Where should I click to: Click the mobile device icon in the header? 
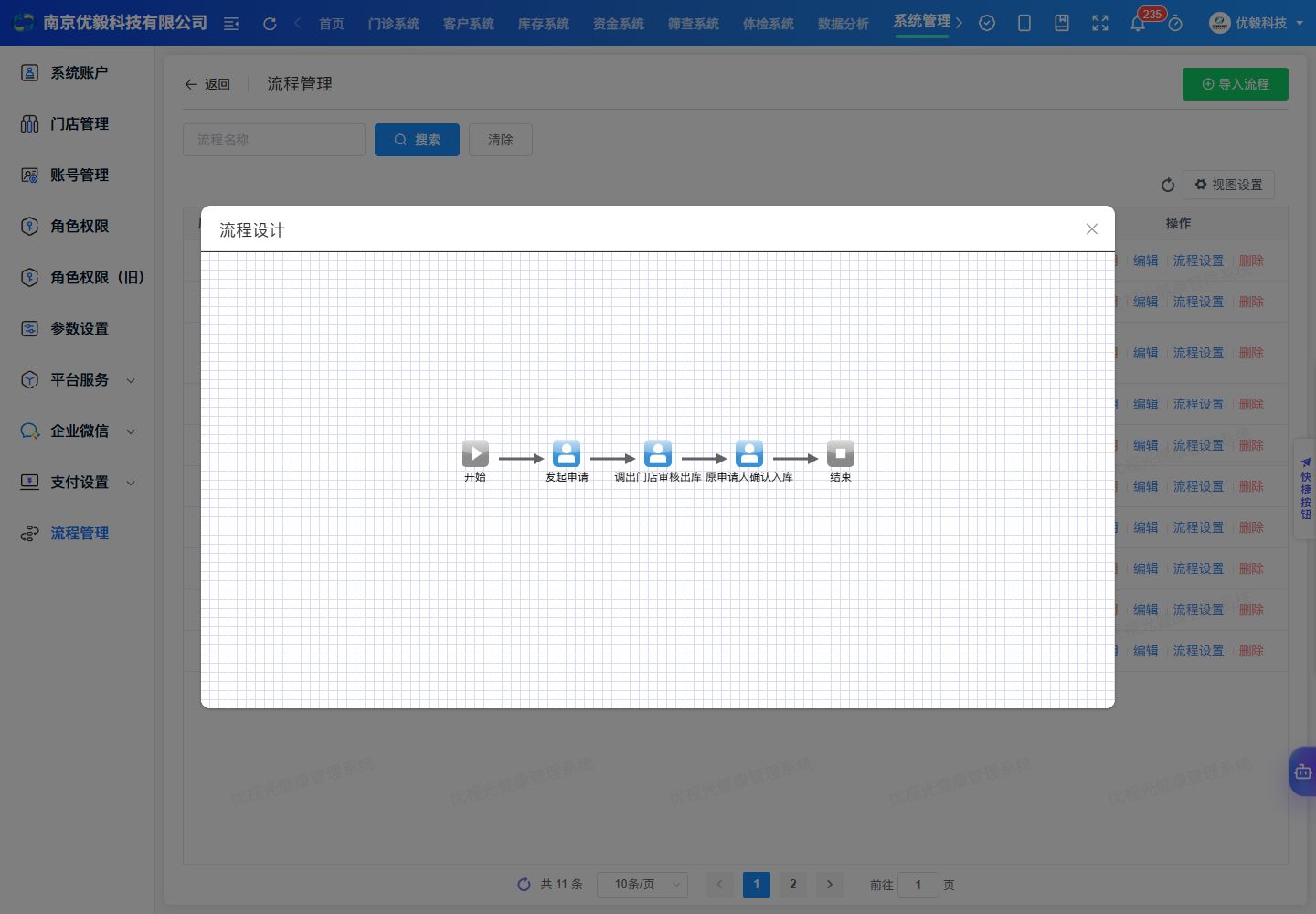click(1024, 24)
